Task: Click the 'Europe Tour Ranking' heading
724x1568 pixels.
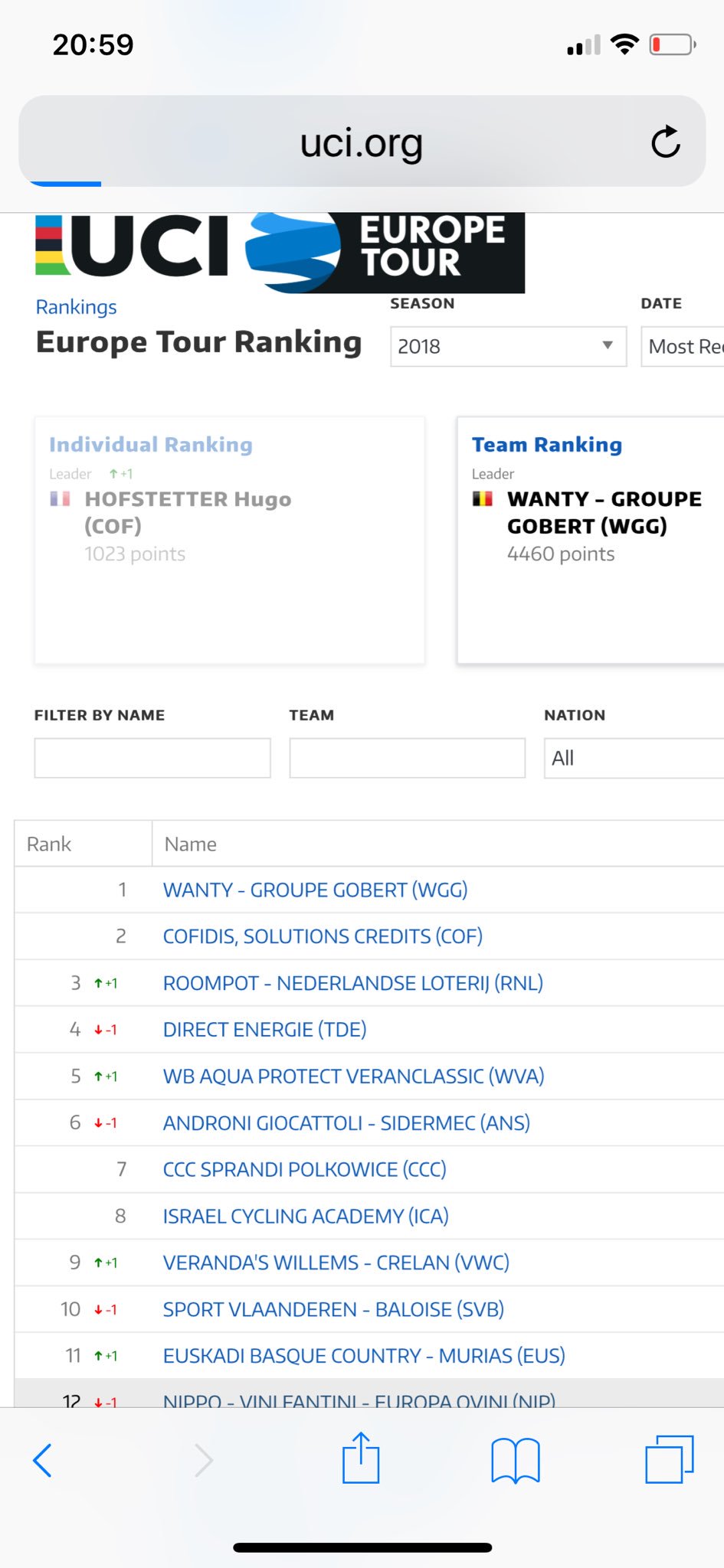Action: pos(198,342)
